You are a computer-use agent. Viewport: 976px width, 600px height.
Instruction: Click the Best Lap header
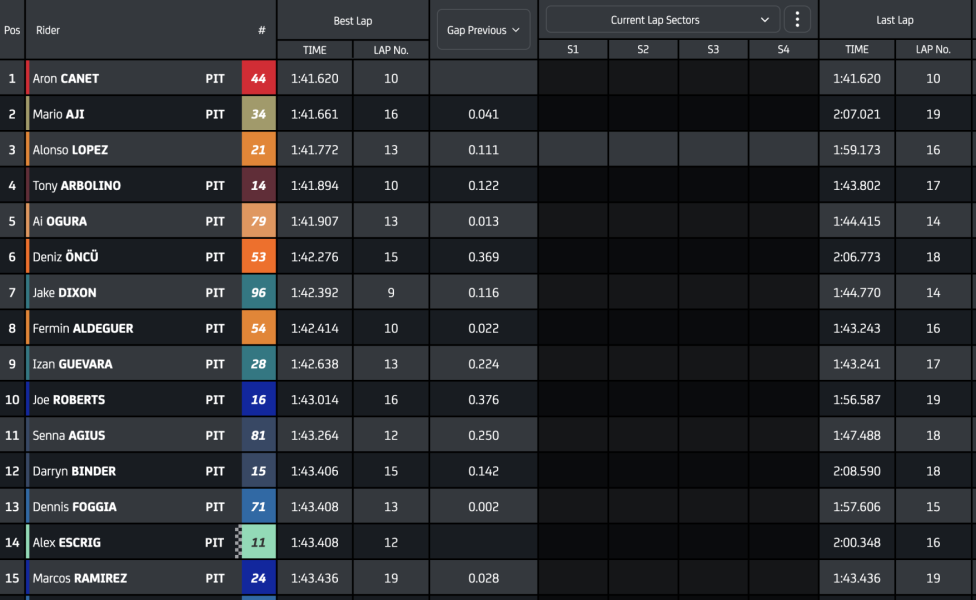[x=353, y=21]
